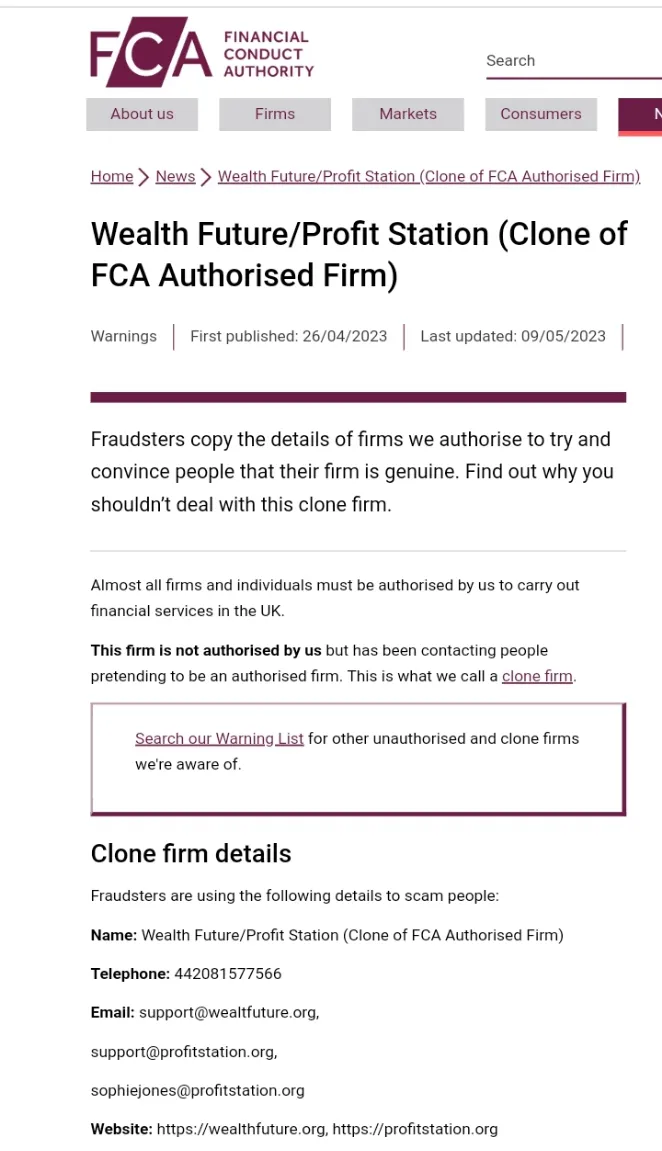Click the partially visible dark purple nav tab
662x1151 pixels.
(641, 115)
